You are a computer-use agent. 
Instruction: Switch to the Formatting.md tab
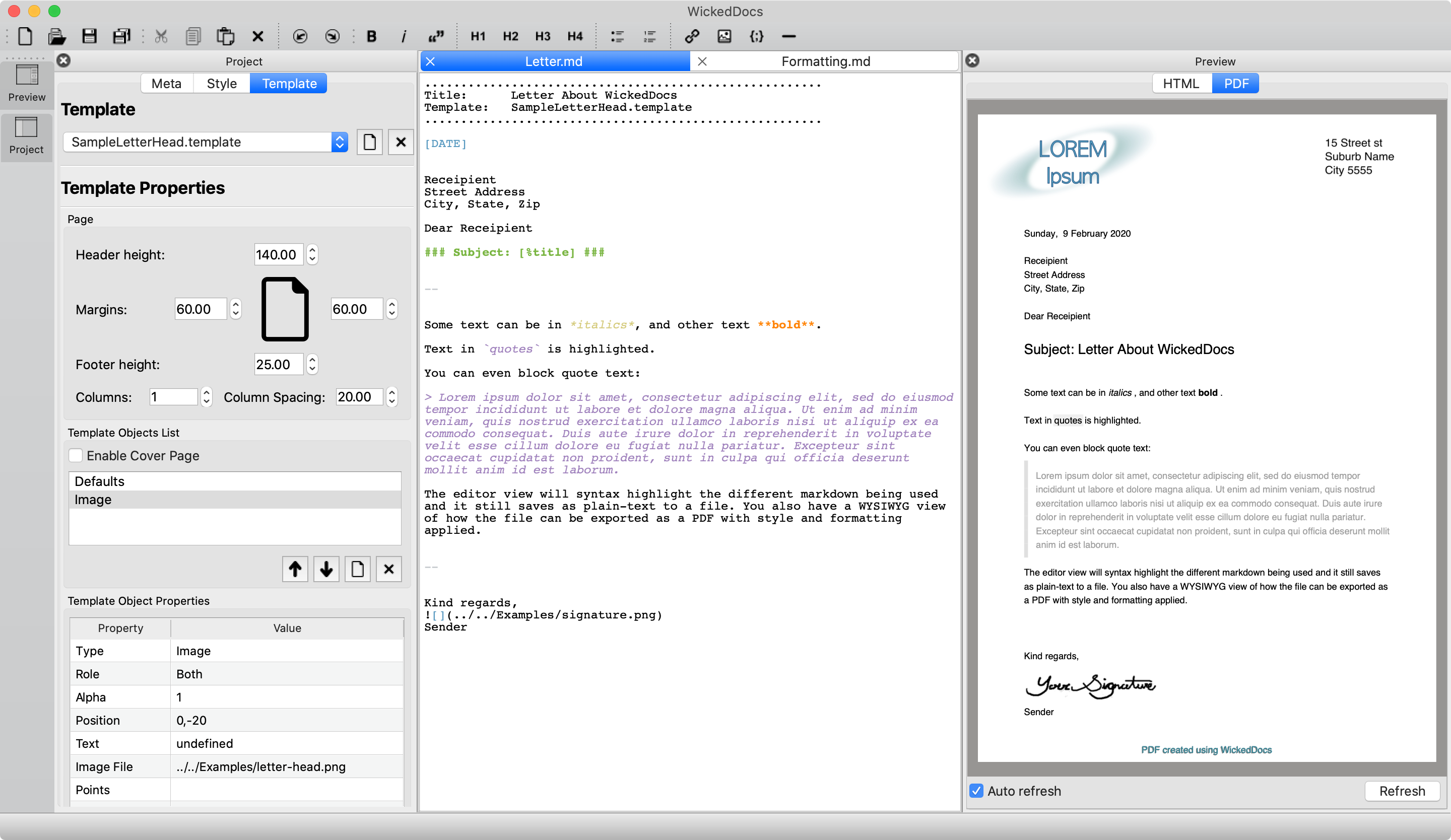pyautogui.click(x=825, y=61)
